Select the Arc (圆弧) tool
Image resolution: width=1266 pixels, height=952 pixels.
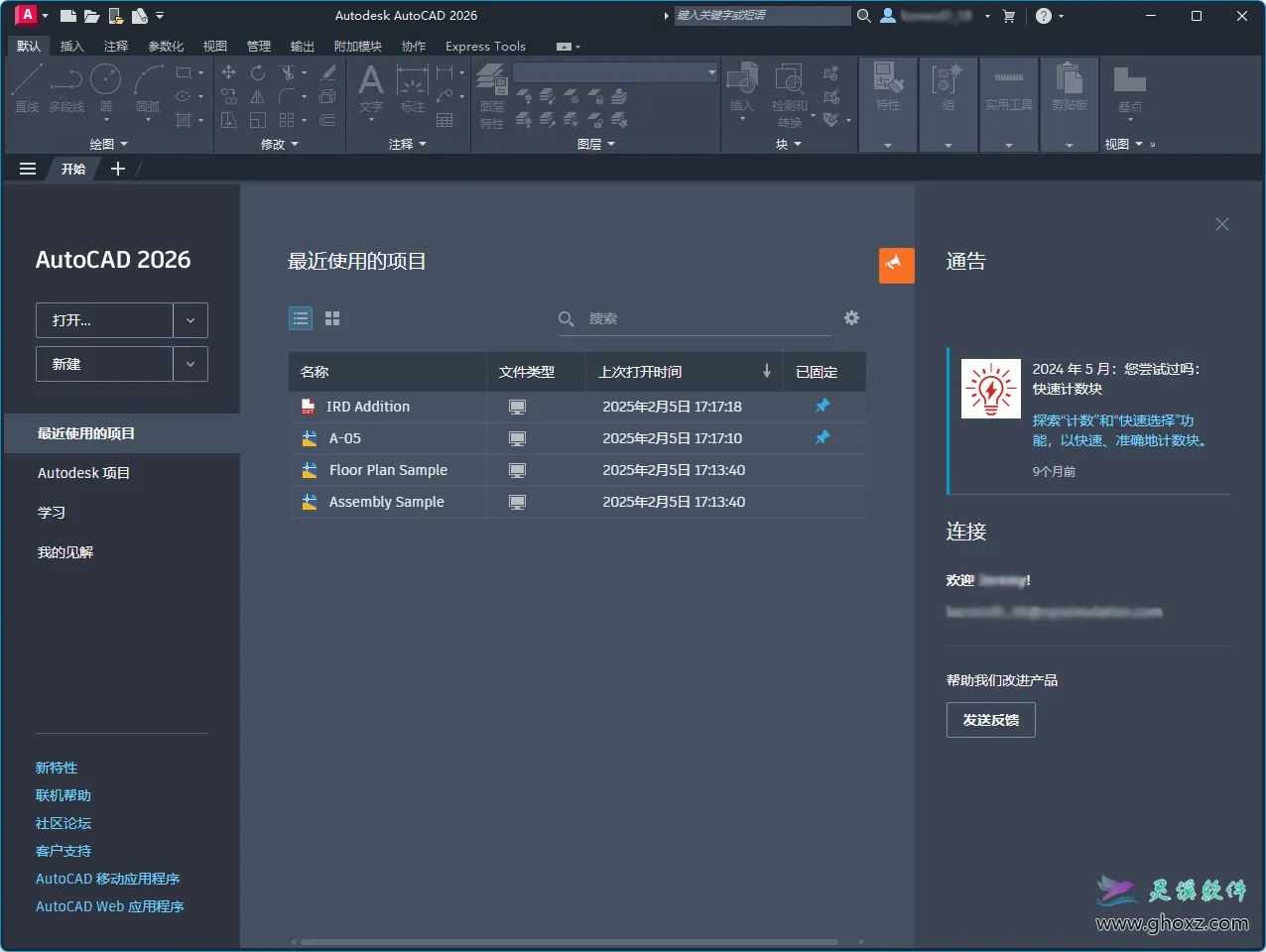[x=148, y=88]
